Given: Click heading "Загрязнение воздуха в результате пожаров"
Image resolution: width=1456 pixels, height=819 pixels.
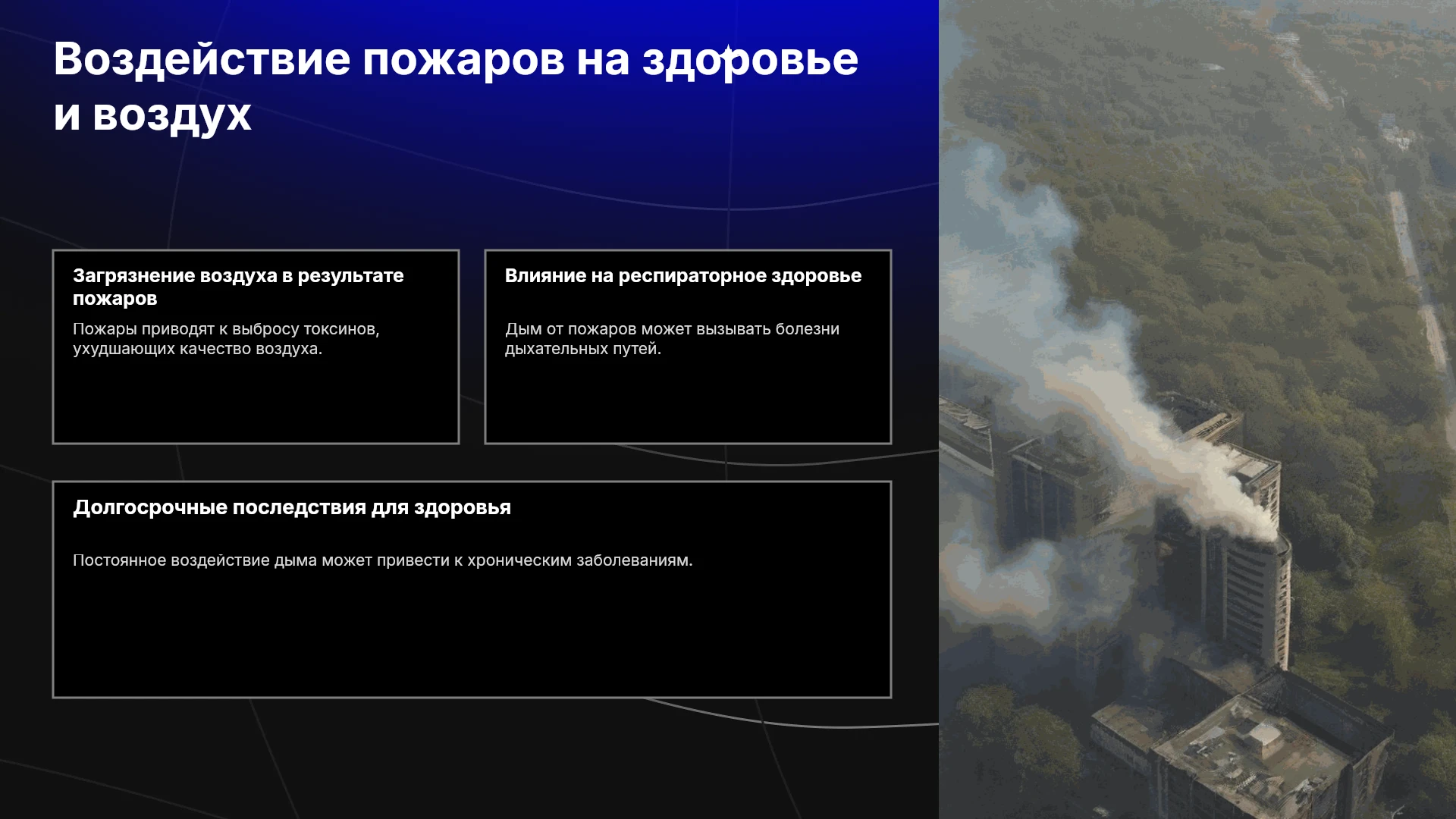Looking at the screenshot, I should [238, 287].
